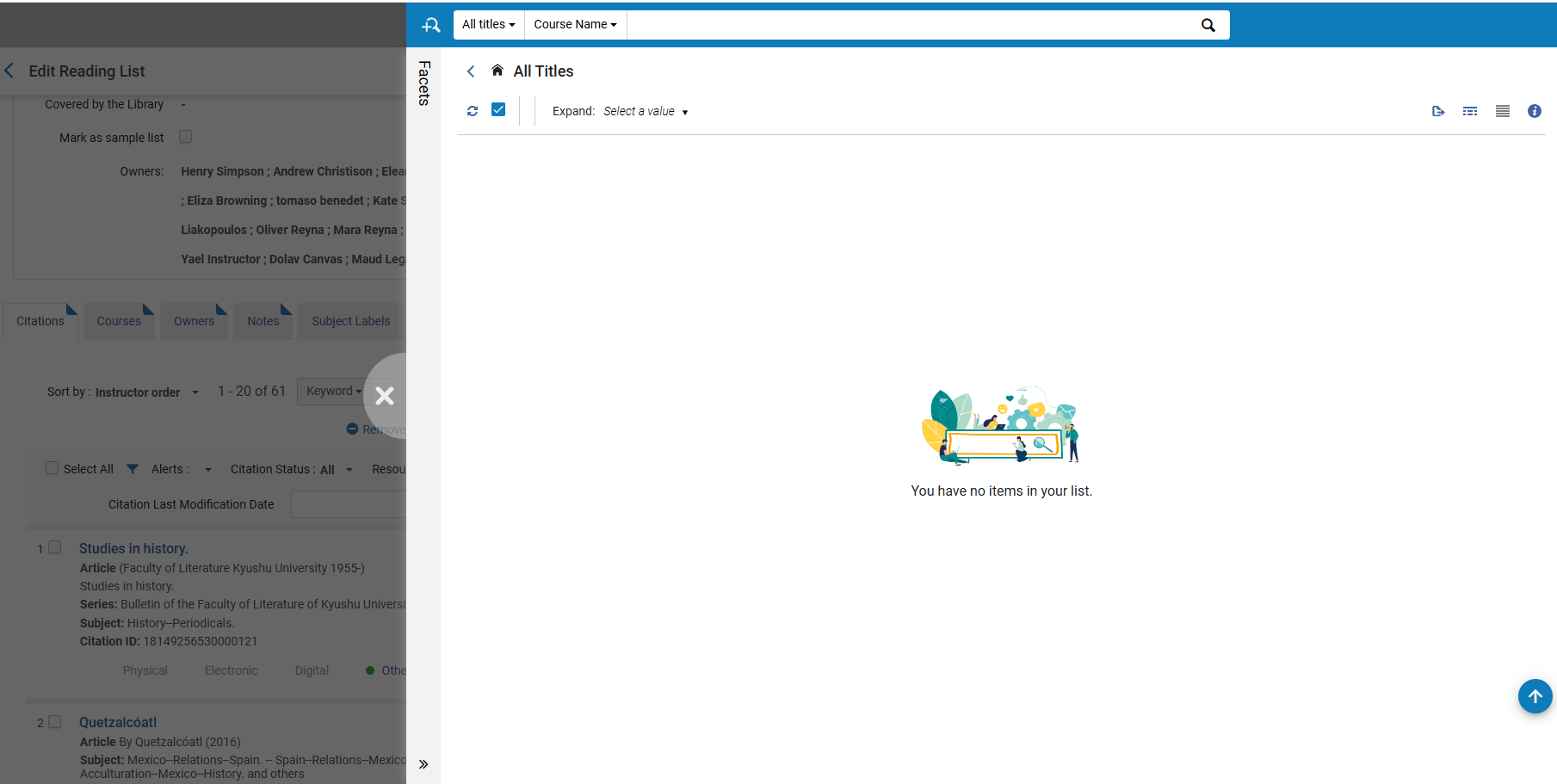Open the Expand Select a value dropdown
This screenshot has width=1557, height=784.
click(646, 112)
